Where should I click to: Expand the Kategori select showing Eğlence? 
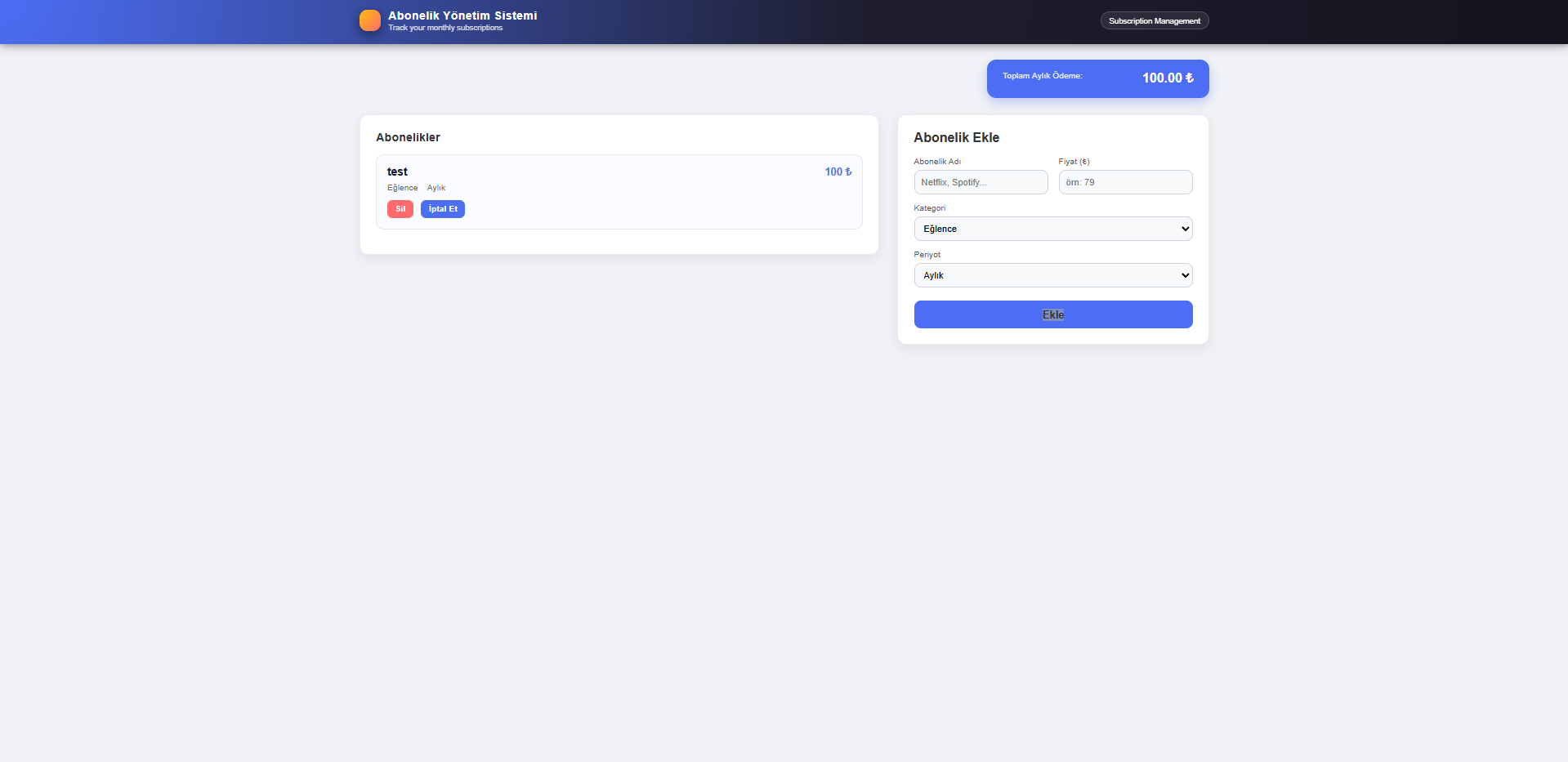(1052, 229)
